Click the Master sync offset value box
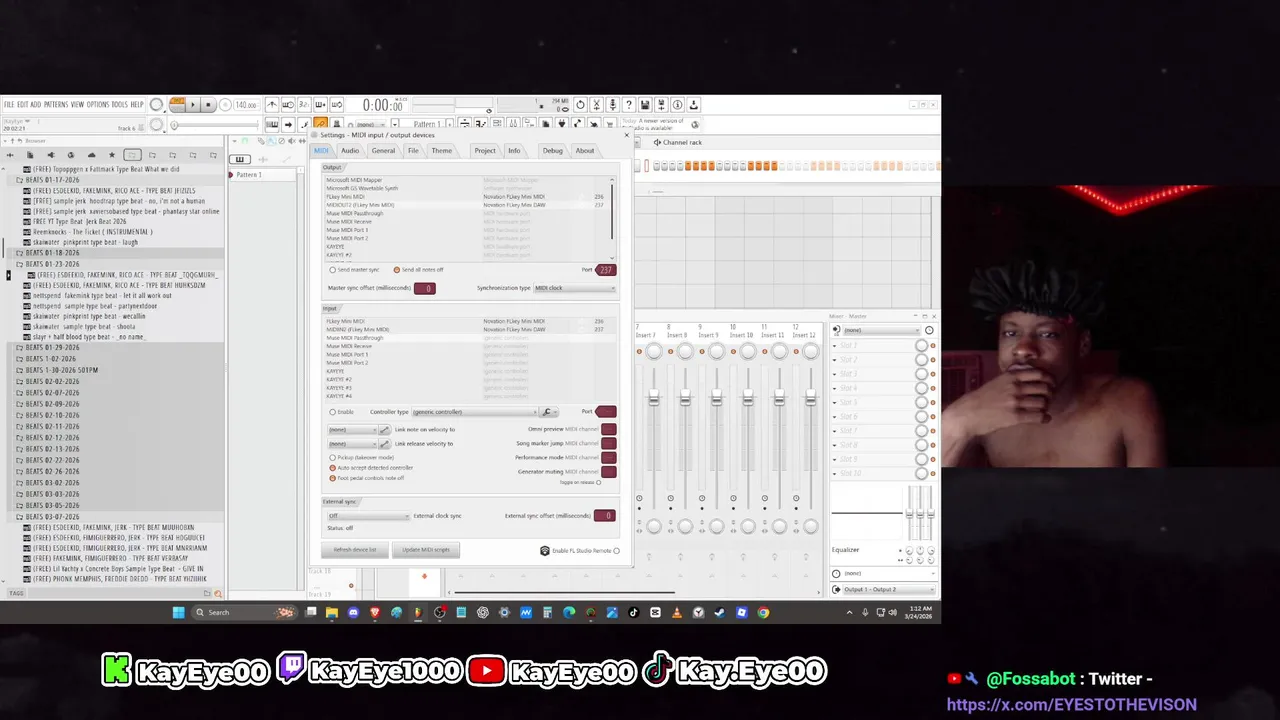1280x720 pixels. (425, 288)
